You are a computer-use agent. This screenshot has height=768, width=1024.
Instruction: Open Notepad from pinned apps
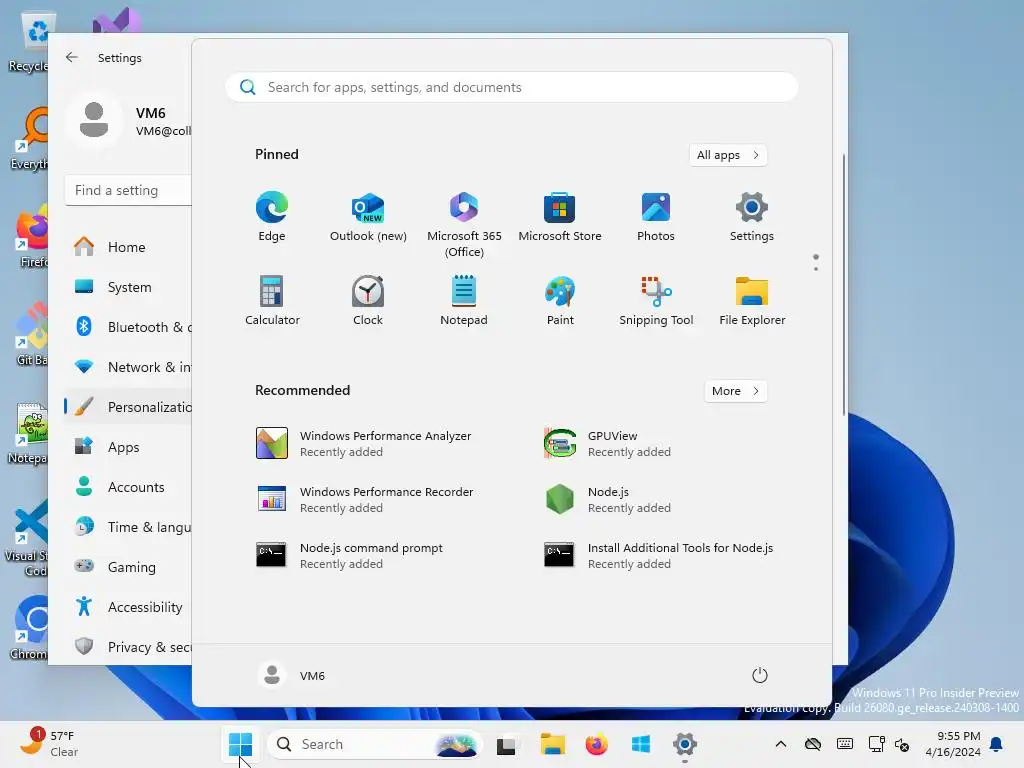coord(464,300)
